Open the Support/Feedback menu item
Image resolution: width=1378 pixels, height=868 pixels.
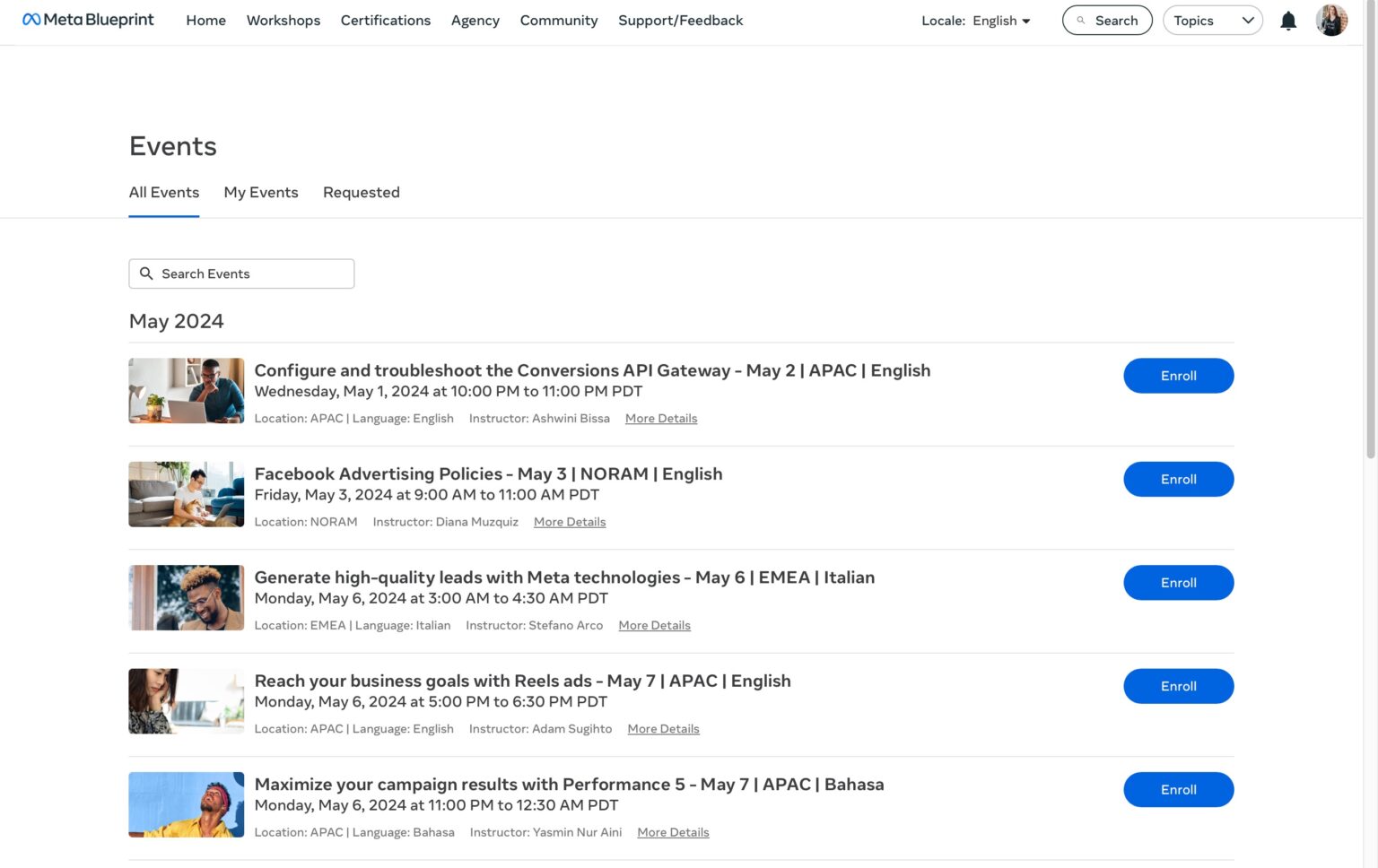point(680,21)
